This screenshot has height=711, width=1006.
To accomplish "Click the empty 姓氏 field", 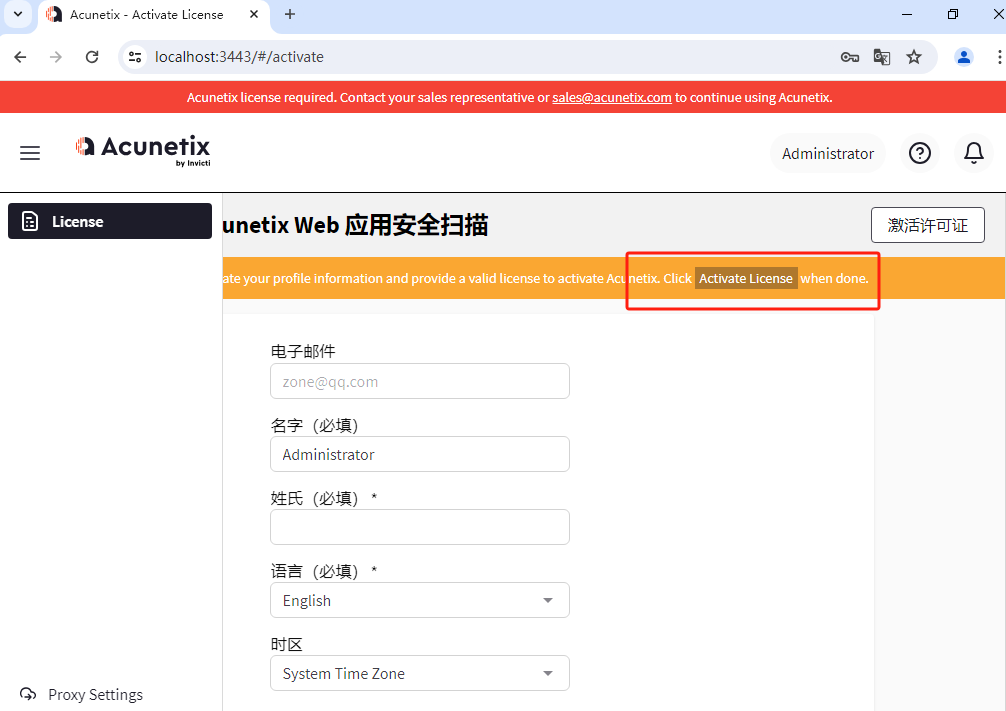I will (x=420, y=527).
